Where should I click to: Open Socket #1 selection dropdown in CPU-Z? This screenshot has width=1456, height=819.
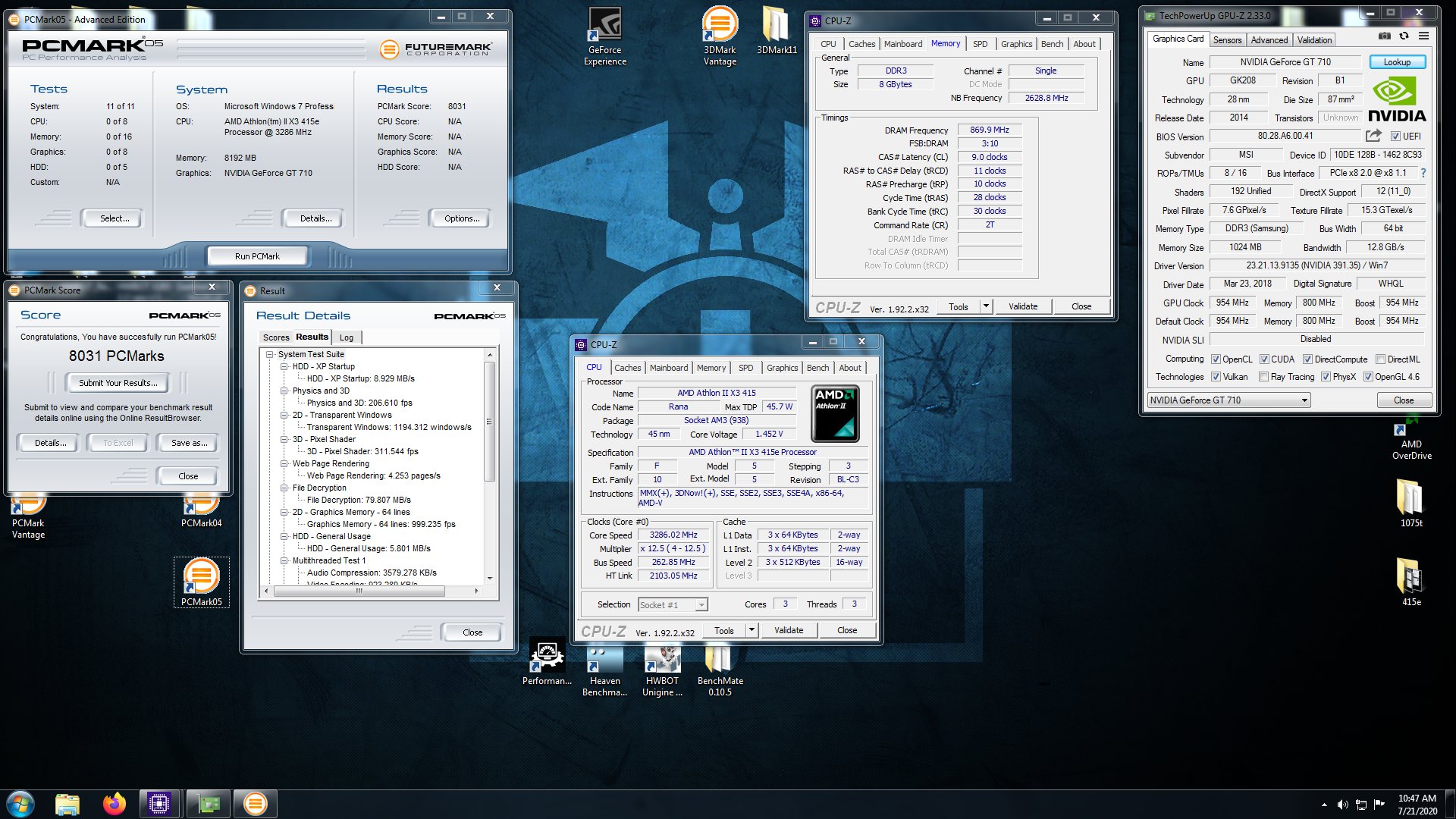673,605
